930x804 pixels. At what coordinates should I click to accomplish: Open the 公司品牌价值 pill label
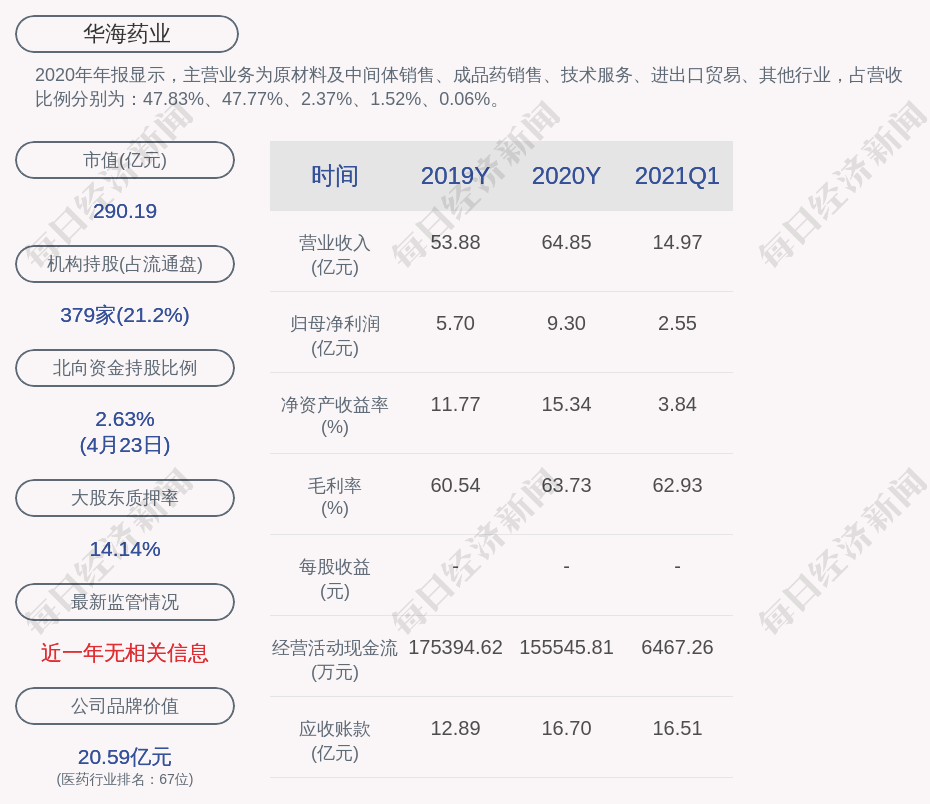click(125, 706)
